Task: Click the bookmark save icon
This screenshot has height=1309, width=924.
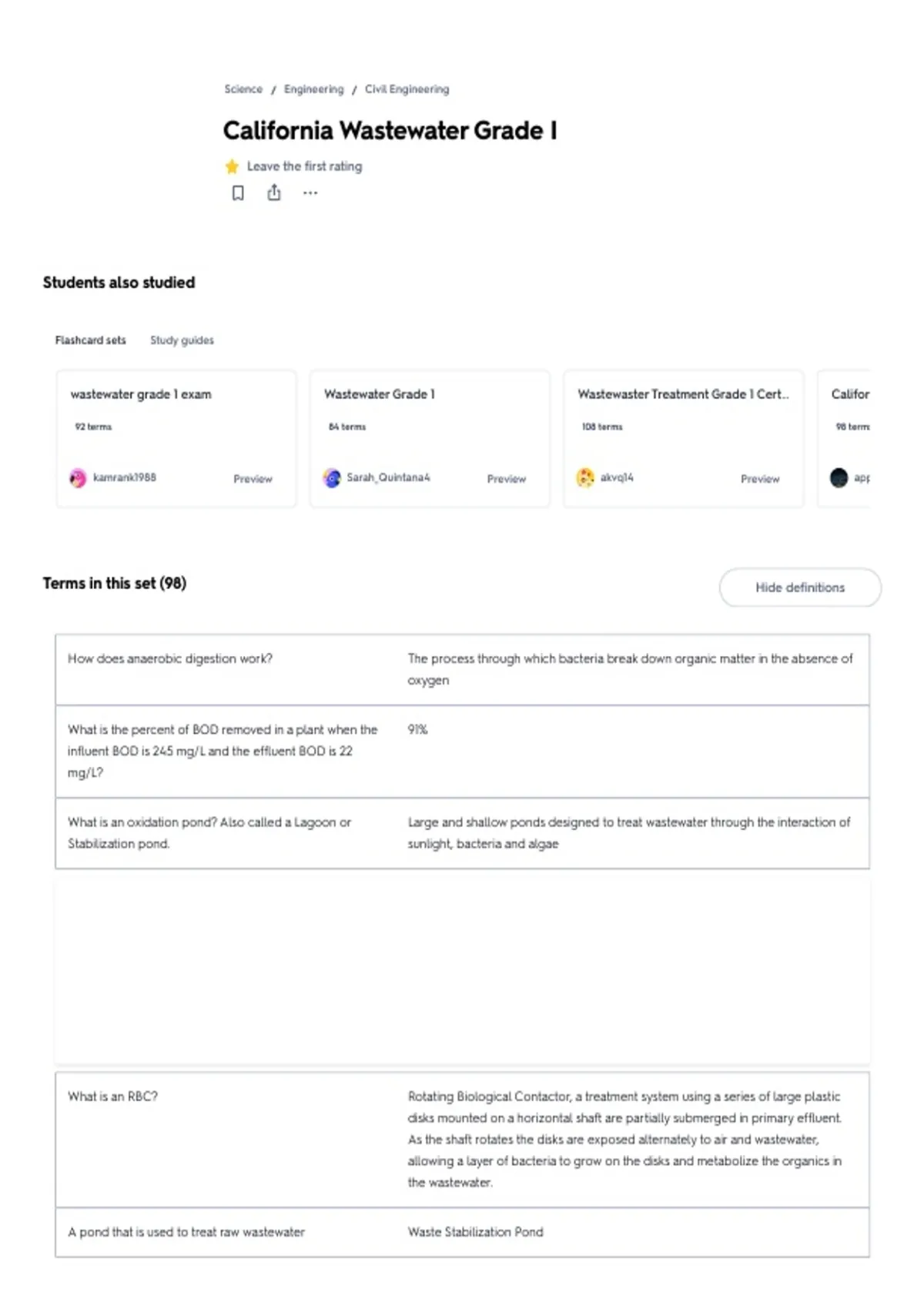Action: click(238, 192)
